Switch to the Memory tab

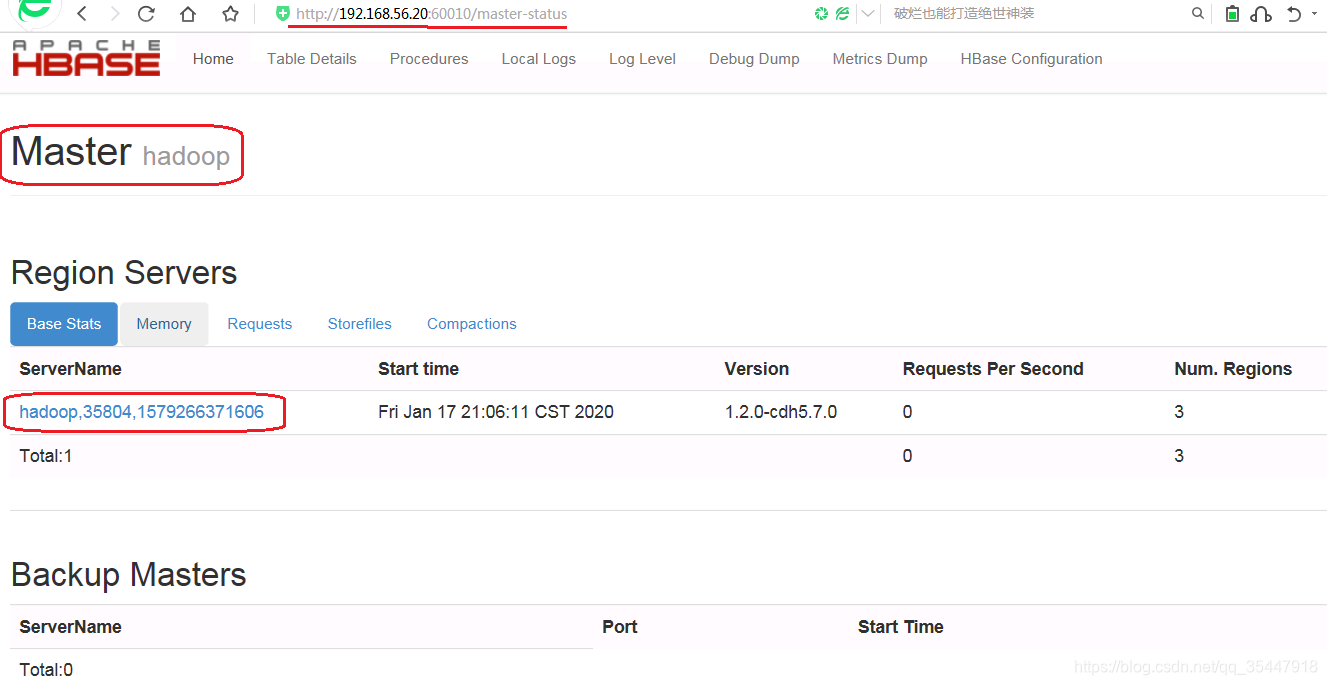(x=164, y=324)
